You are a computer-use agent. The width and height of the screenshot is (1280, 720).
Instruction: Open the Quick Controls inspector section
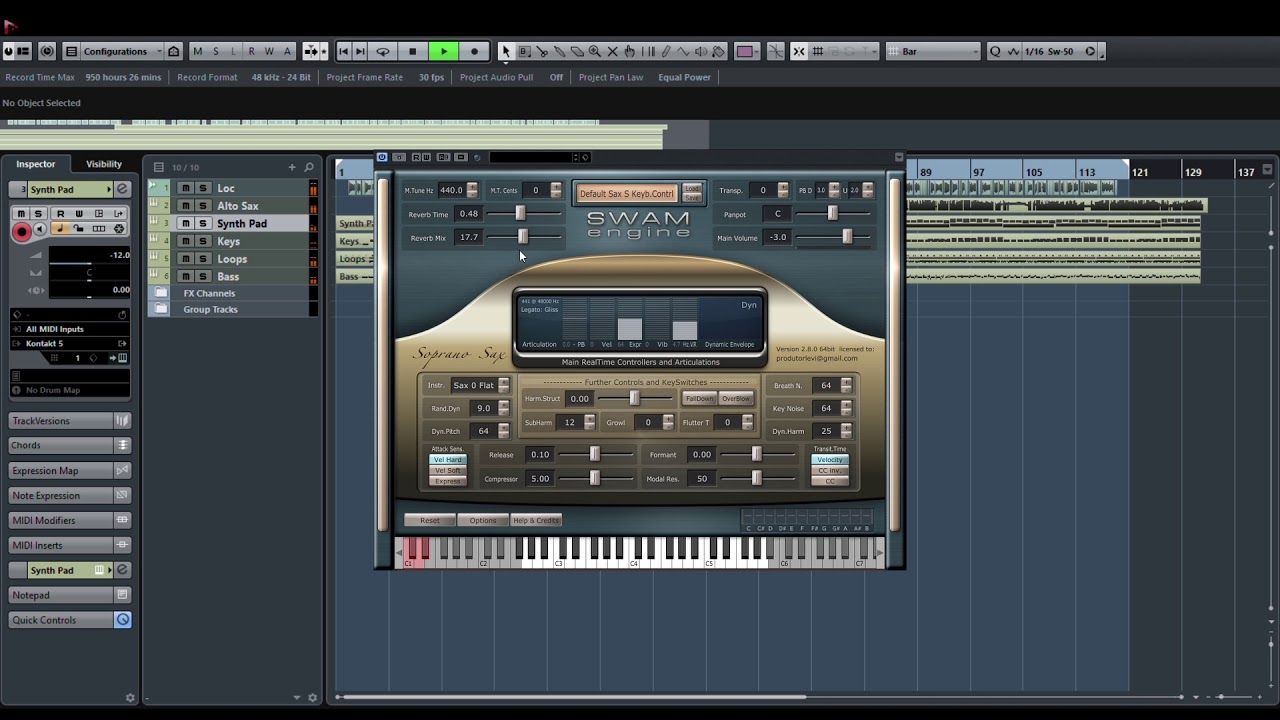70,620
